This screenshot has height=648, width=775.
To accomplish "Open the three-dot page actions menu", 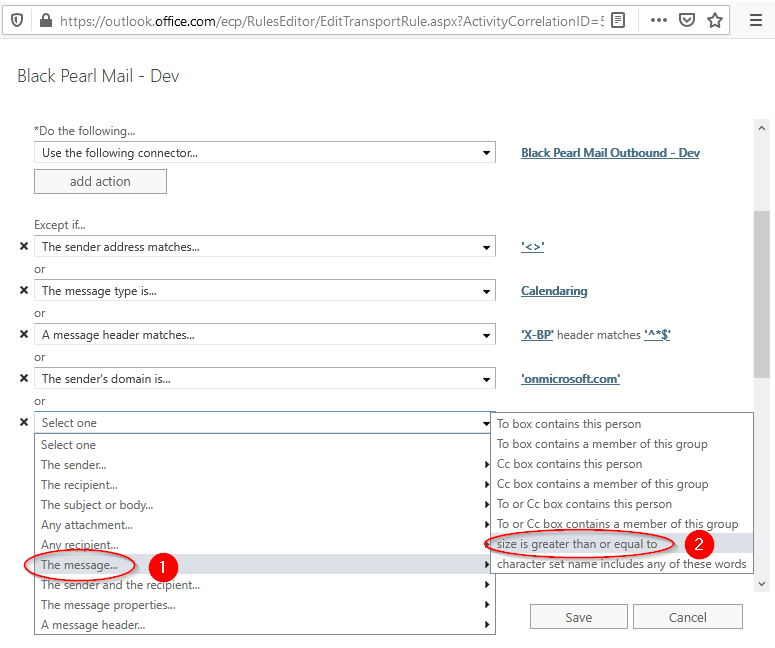I will click(658, 20).
